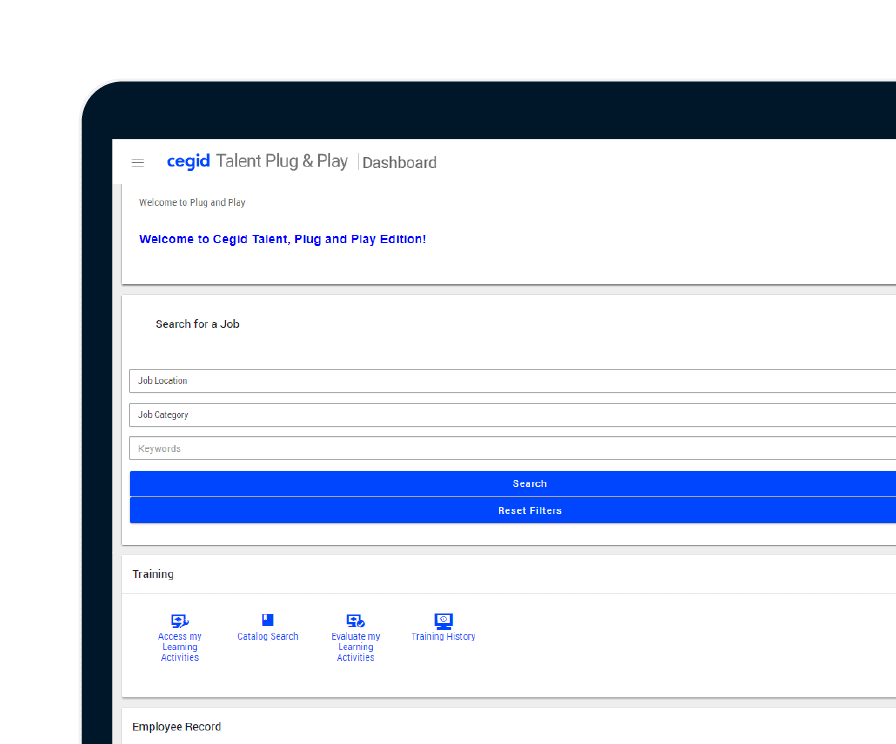This screenshot has width=896, height=744.
Task: Open the hamburger navigation menu
Action: click(138, 163)
